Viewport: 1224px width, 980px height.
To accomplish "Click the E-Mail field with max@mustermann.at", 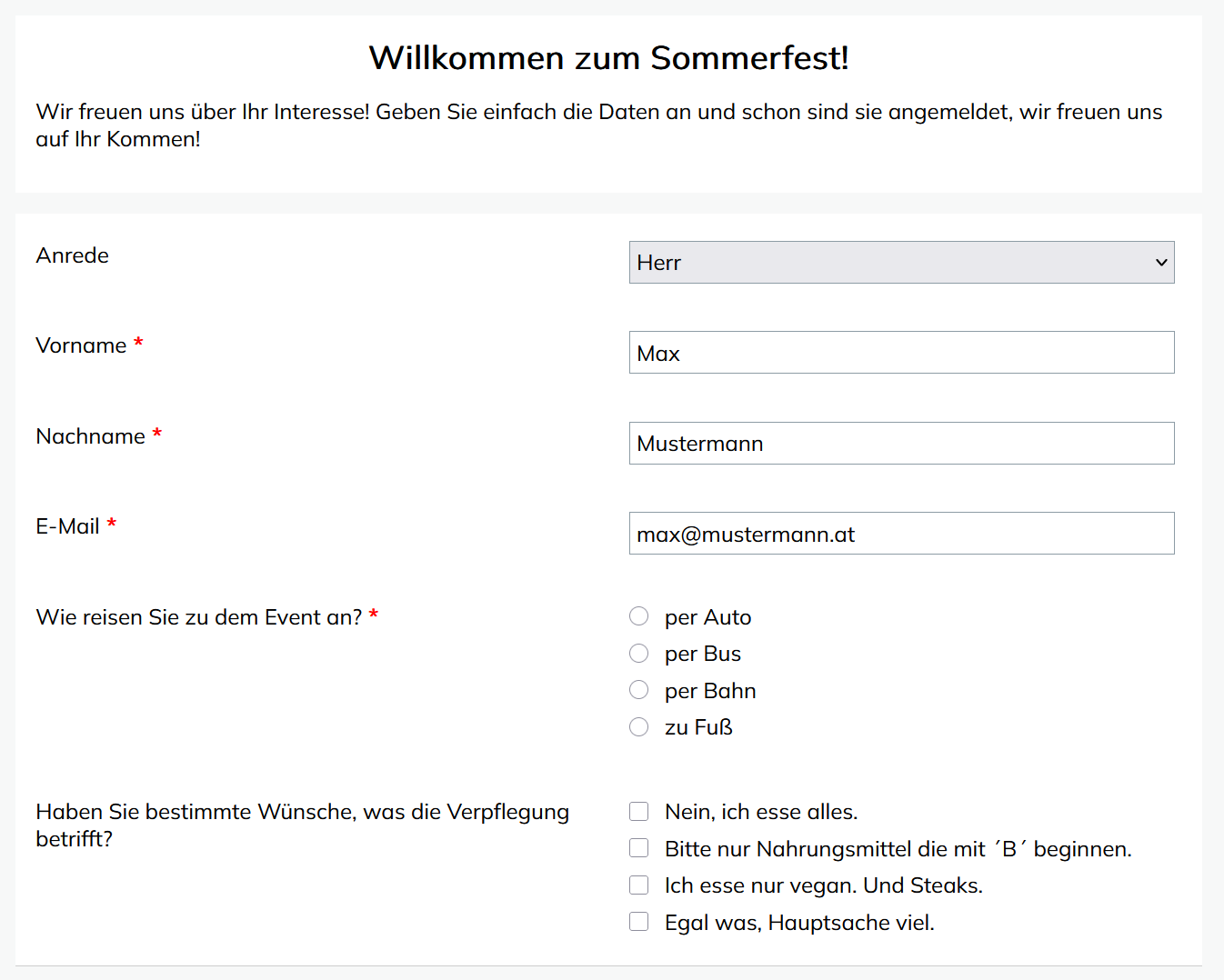I will (900, 534).
